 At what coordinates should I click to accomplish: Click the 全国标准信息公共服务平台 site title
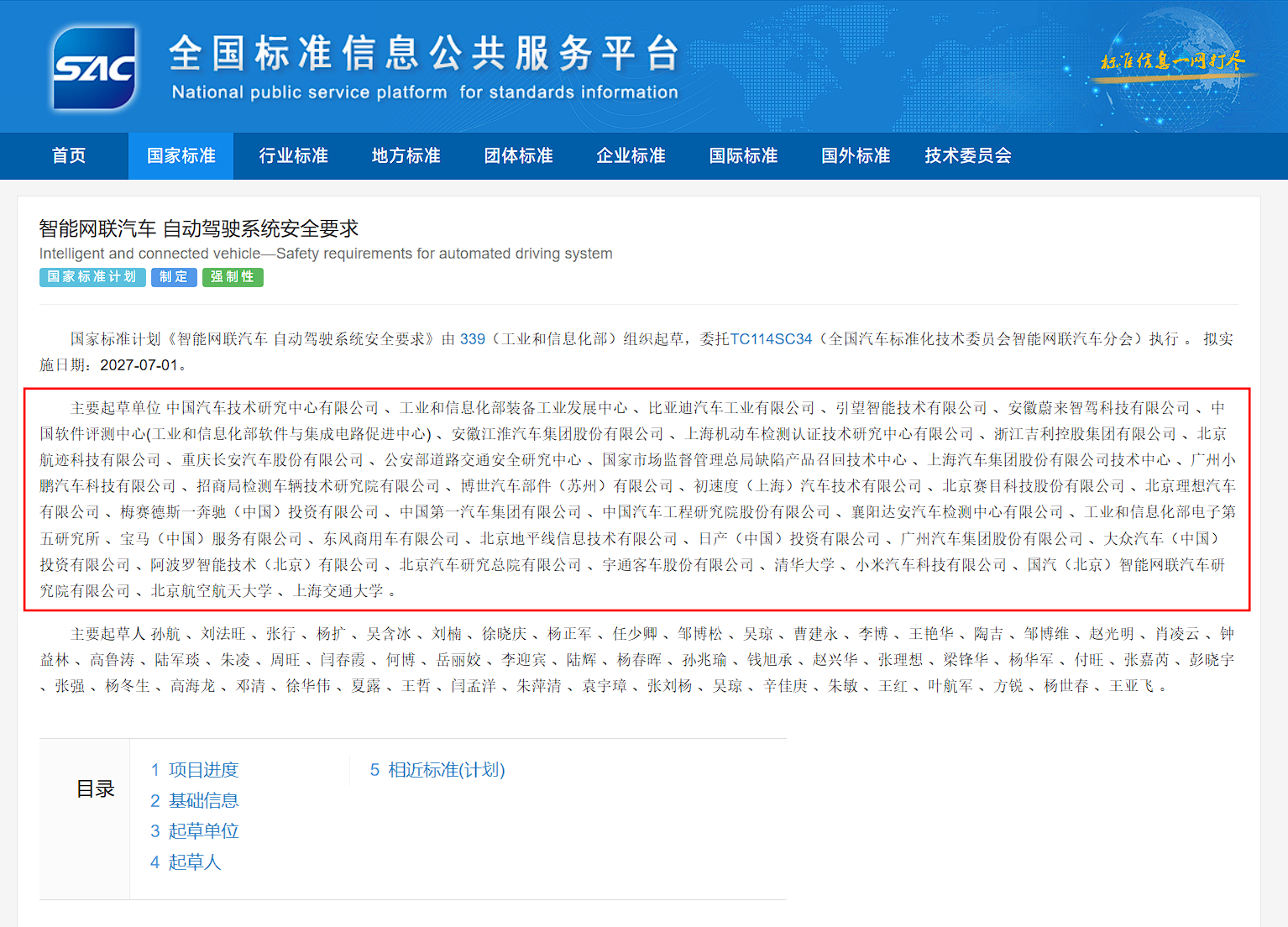424,54
